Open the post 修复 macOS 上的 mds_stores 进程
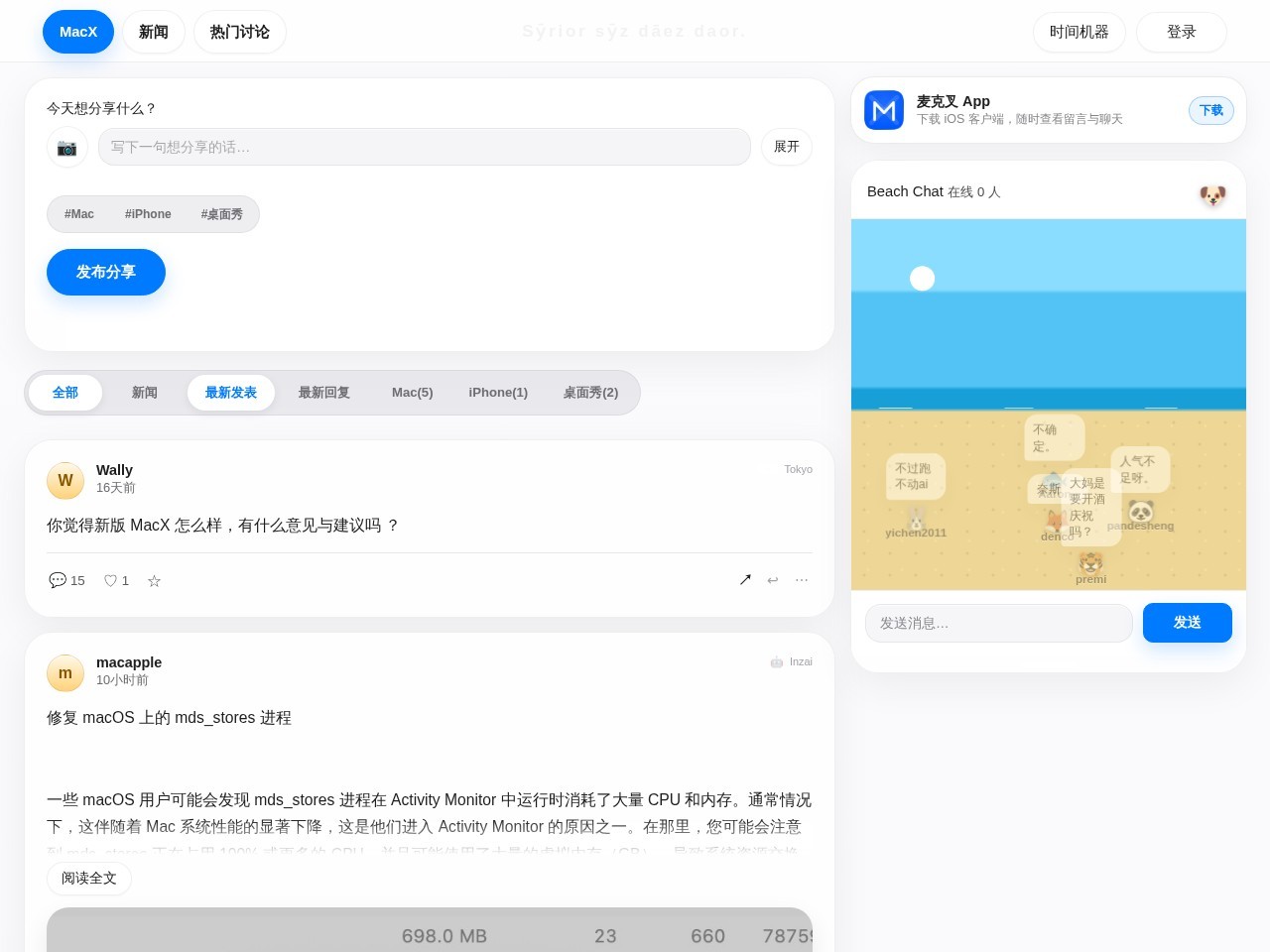The height and width of the screenshot is (952, 1270). point(169,718)
